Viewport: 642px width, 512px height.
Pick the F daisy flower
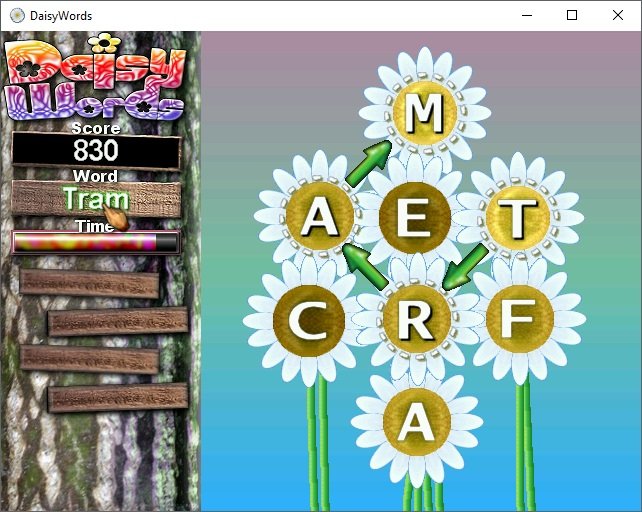pyautogui.click(x=520, y=319)
